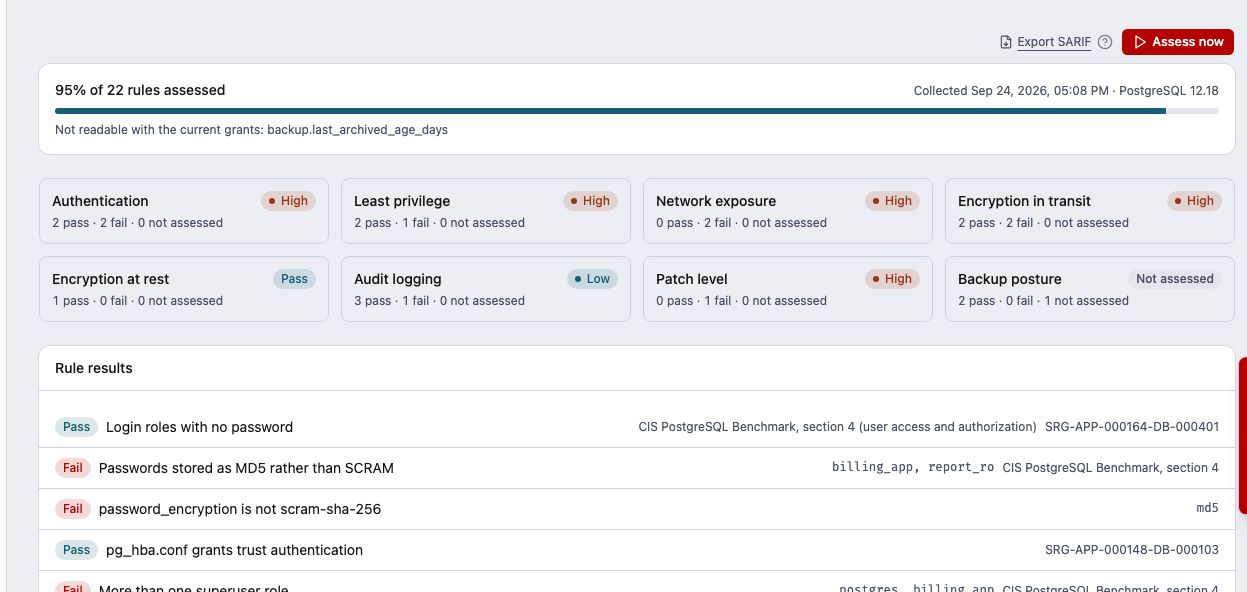
Task: Click the '95% of 22 rules assessed' text
Action: [x=140, y=90]
